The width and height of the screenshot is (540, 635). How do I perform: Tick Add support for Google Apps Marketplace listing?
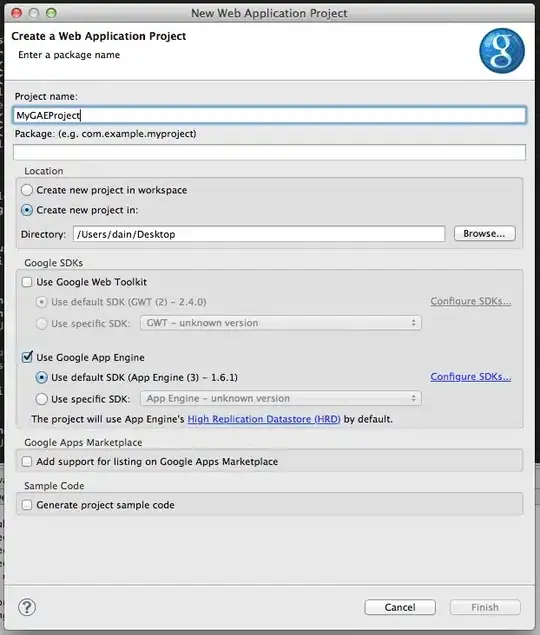27,462
